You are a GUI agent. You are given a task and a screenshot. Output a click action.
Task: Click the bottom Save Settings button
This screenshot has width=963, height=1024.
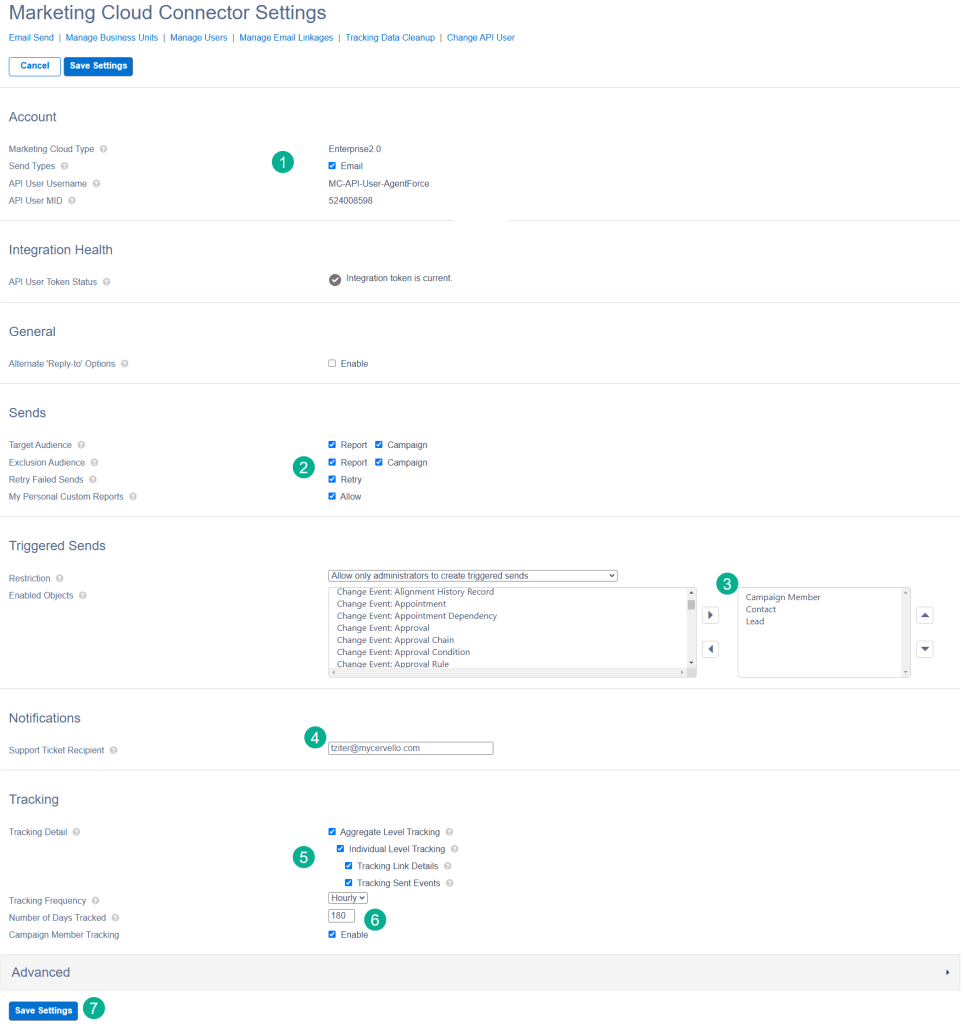click(x=43, y=1010)
